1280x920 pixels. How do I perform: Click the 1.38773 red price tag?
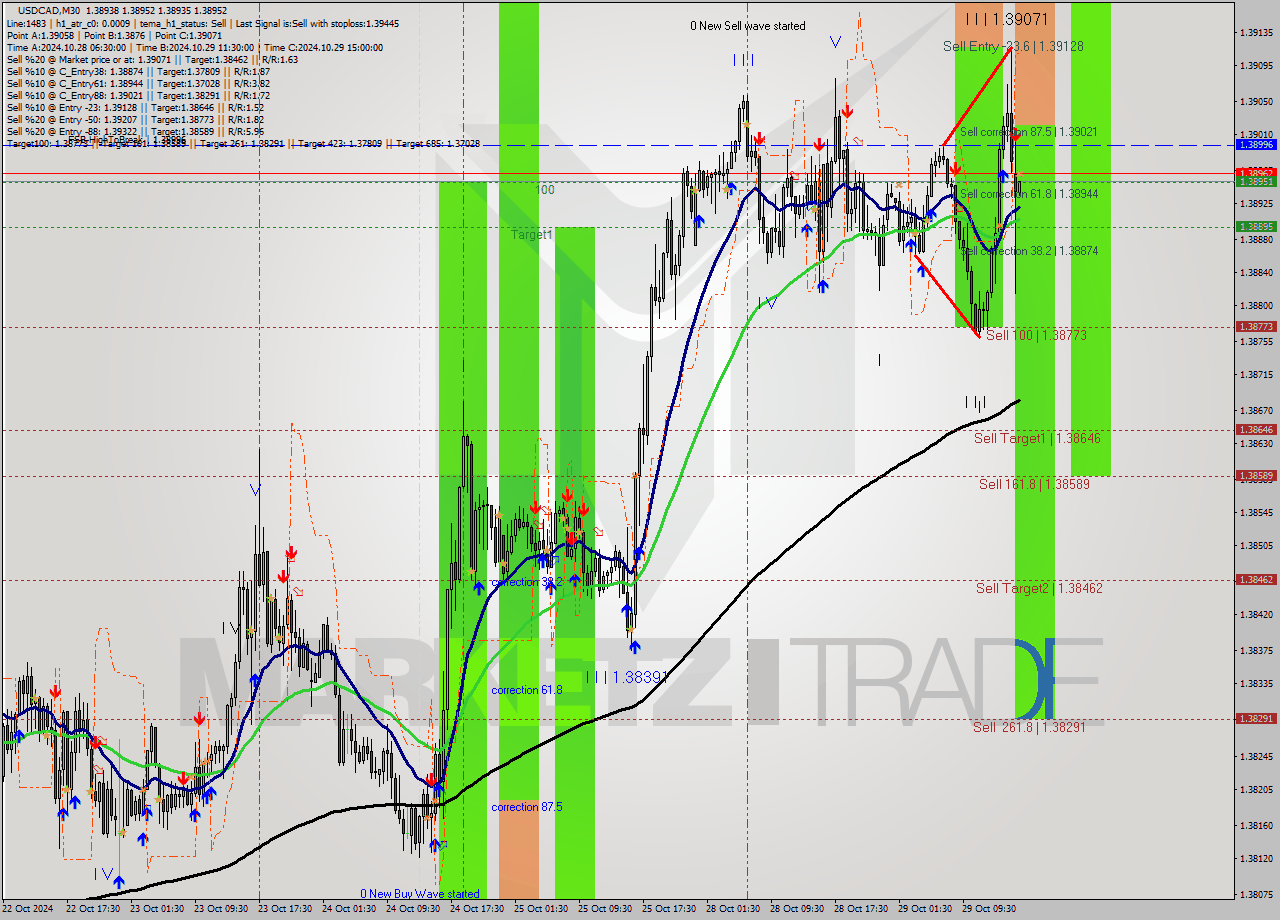click(x=1255, y=327)
